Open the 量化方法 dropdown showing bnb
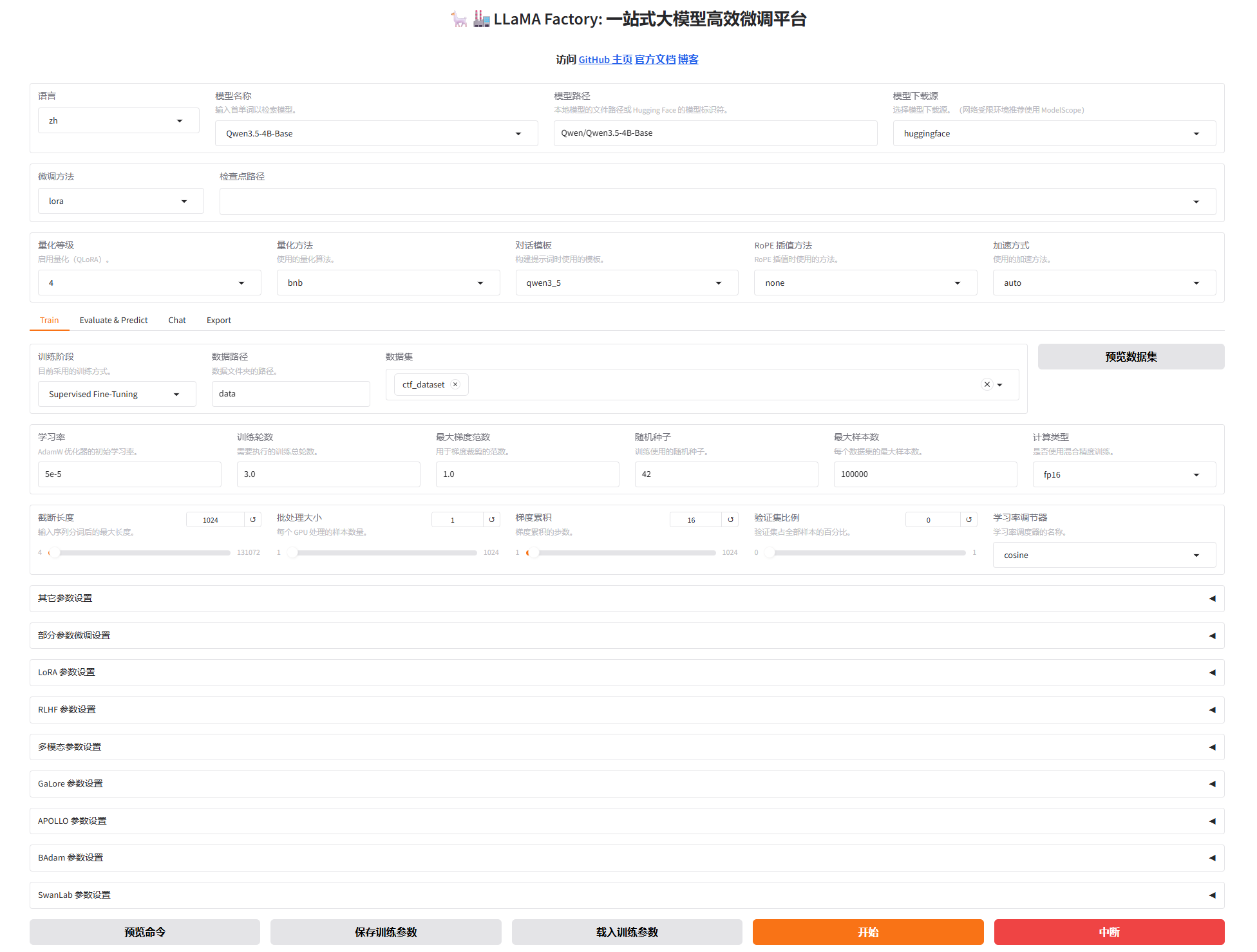 point(388,283)
